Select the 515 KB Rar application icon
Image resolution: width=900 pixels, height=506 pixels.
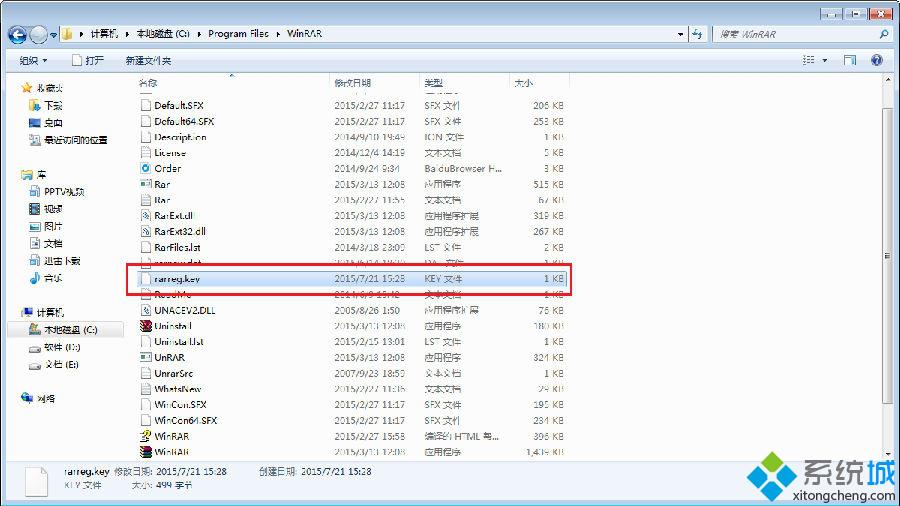pyautogui.click(x=146, y=184)
